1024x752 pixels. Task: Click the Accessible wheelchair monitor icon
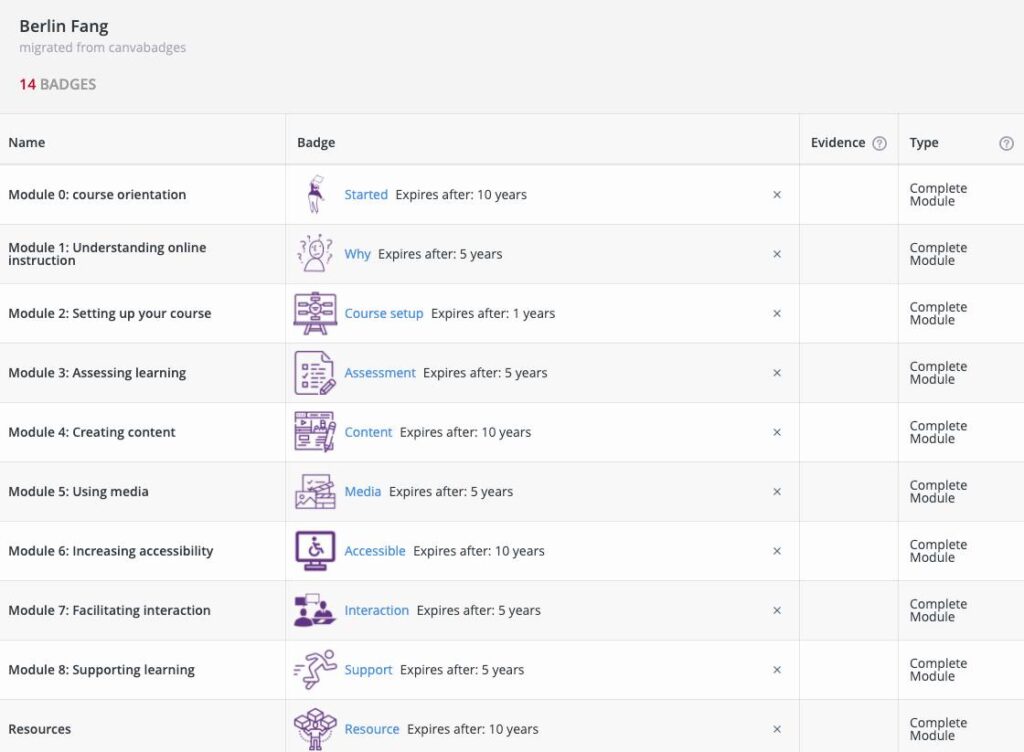(315, 551)
